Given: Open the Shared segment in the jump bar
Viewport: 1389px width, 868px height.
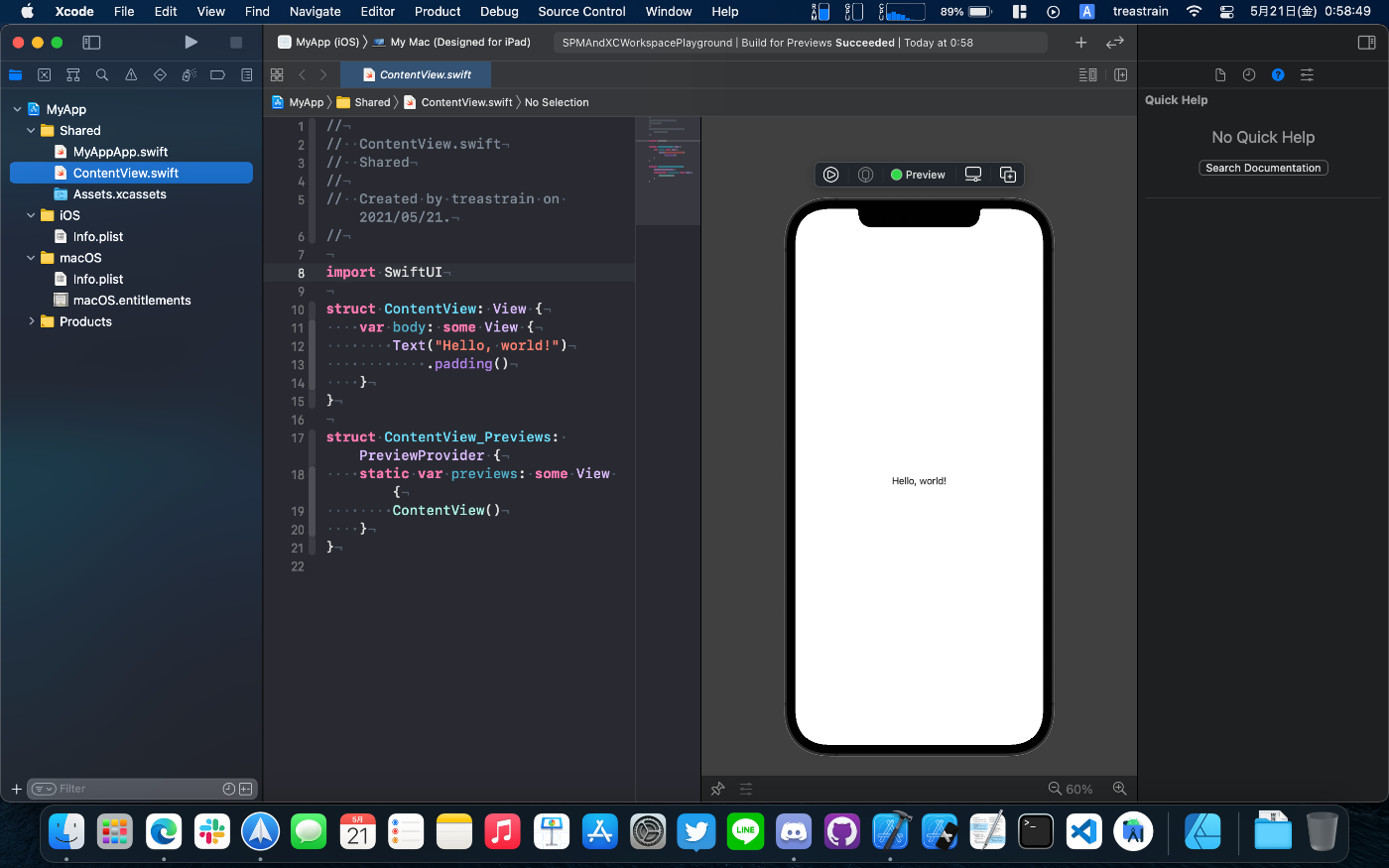Looking at the screenshot, I should (x=364, y=102).
